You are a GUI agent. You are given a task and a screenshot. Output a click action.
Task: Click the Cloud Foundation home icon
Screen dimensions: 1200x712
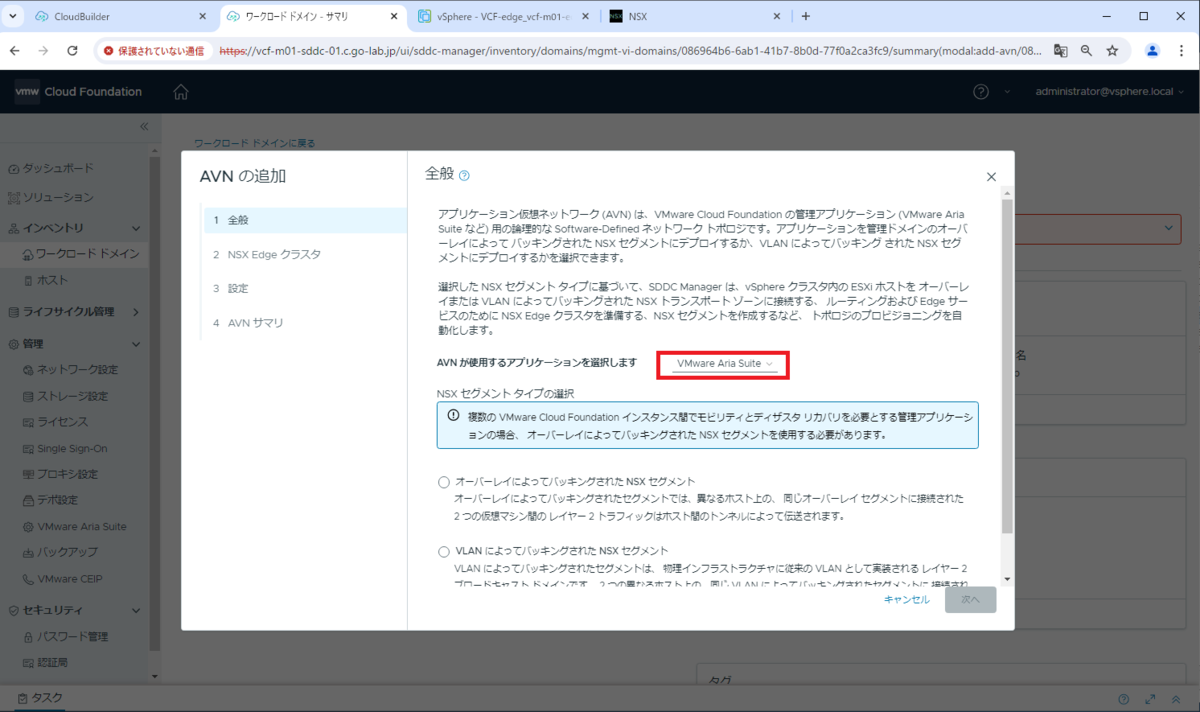[x=181, y=92]
